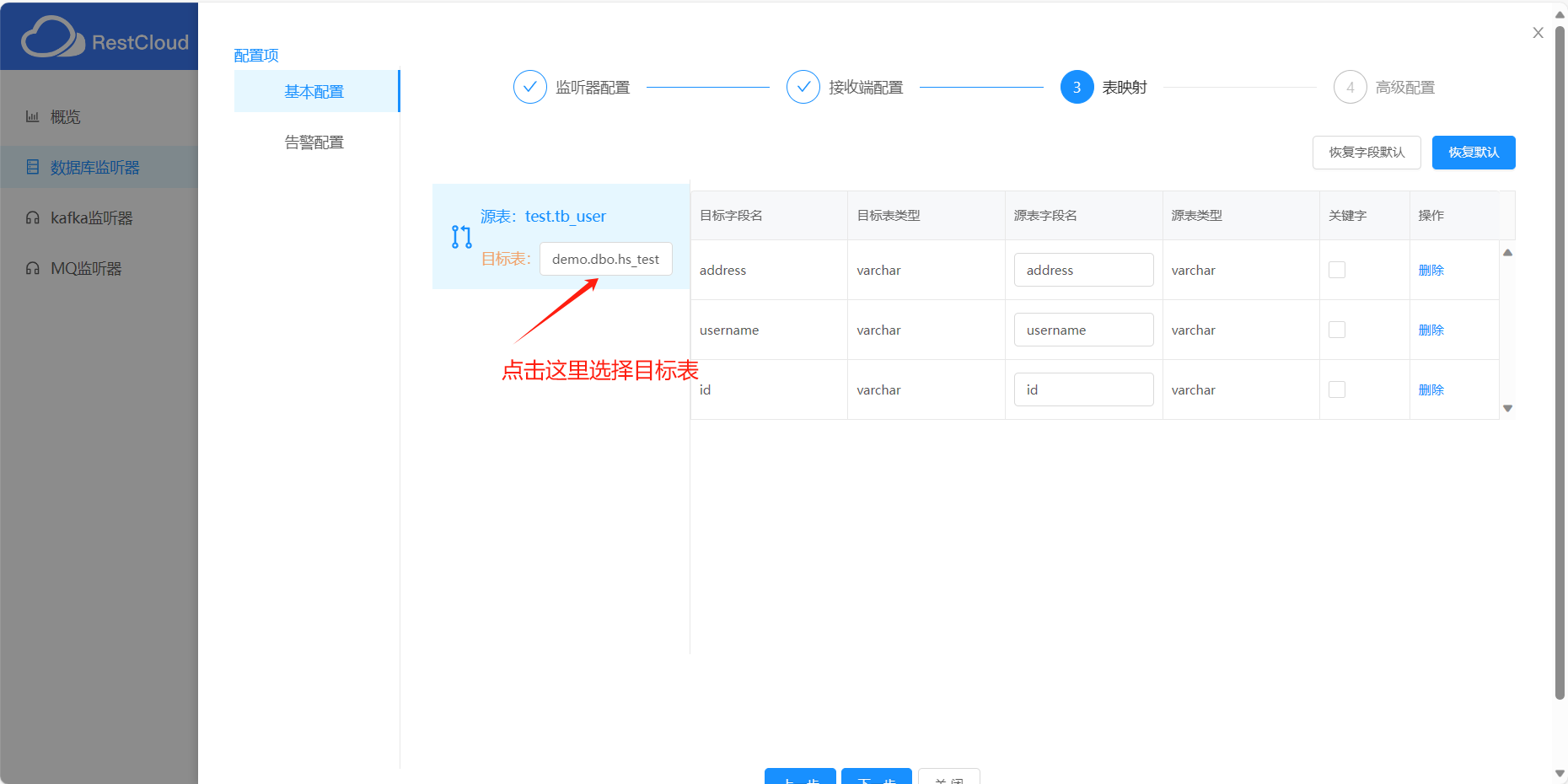The height and width of the screenshot is (784, 1568).
Task: Click the kafka监听器 headset icon
Action: pyautogui.click(x=32, y=217)
